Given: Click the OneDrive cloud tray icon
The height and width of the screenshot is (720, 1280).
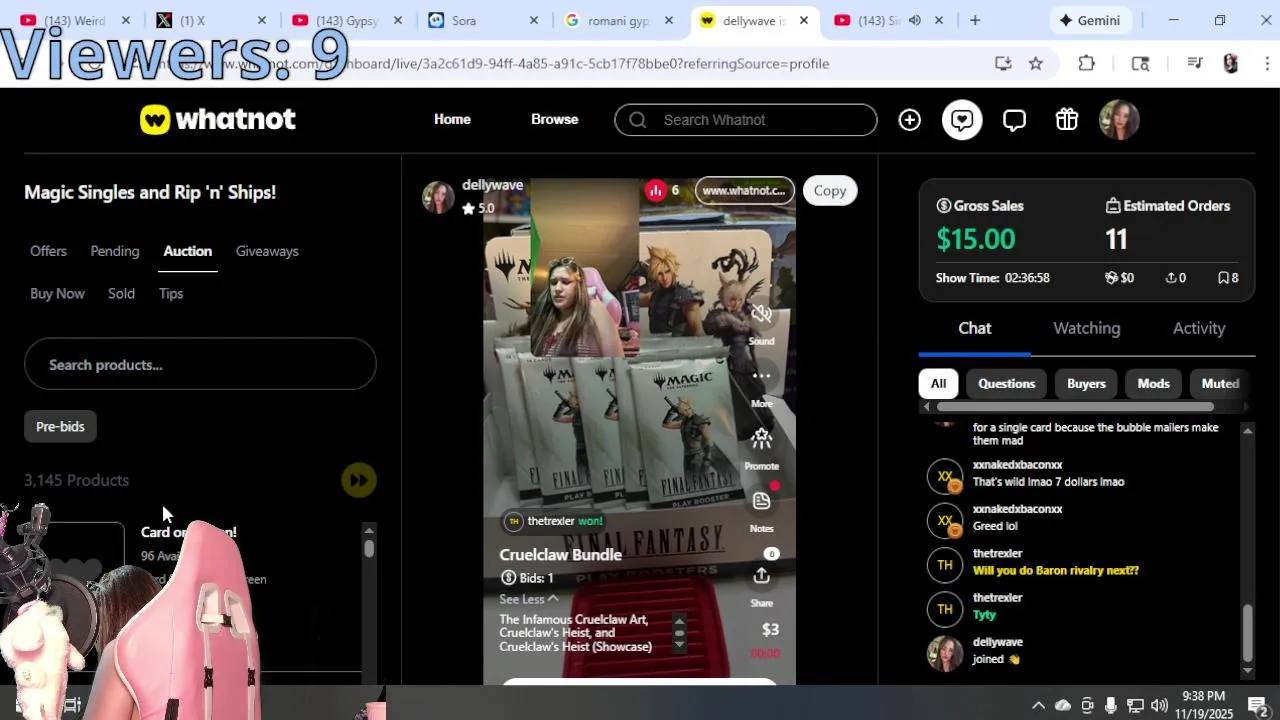Looking at the screenshot, I should (1063, 705).
